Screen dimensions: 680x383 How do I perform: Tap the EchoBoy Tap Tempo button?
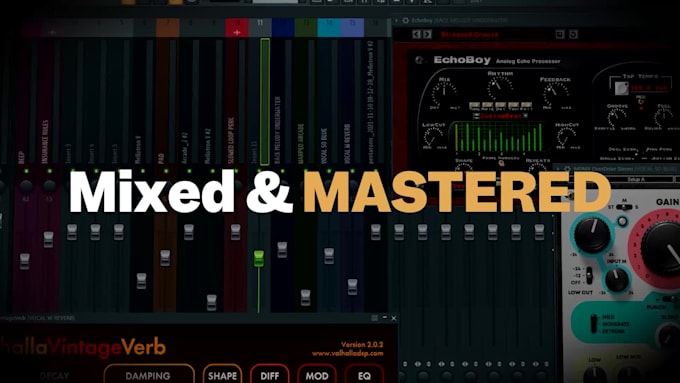(x=621, y=88)
